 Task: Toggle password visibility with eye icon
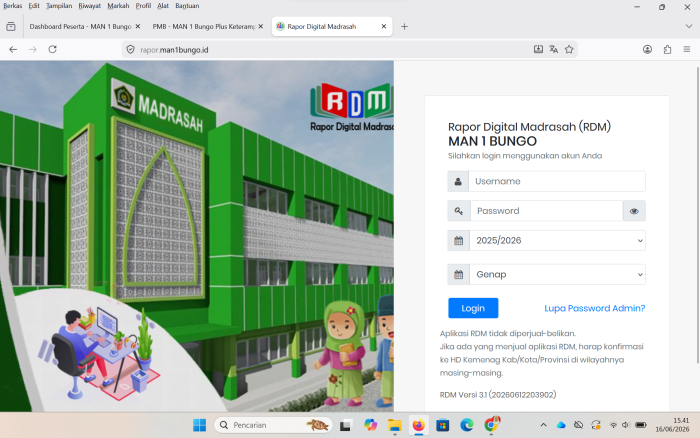pyautogui.click(x=634, y=211)
